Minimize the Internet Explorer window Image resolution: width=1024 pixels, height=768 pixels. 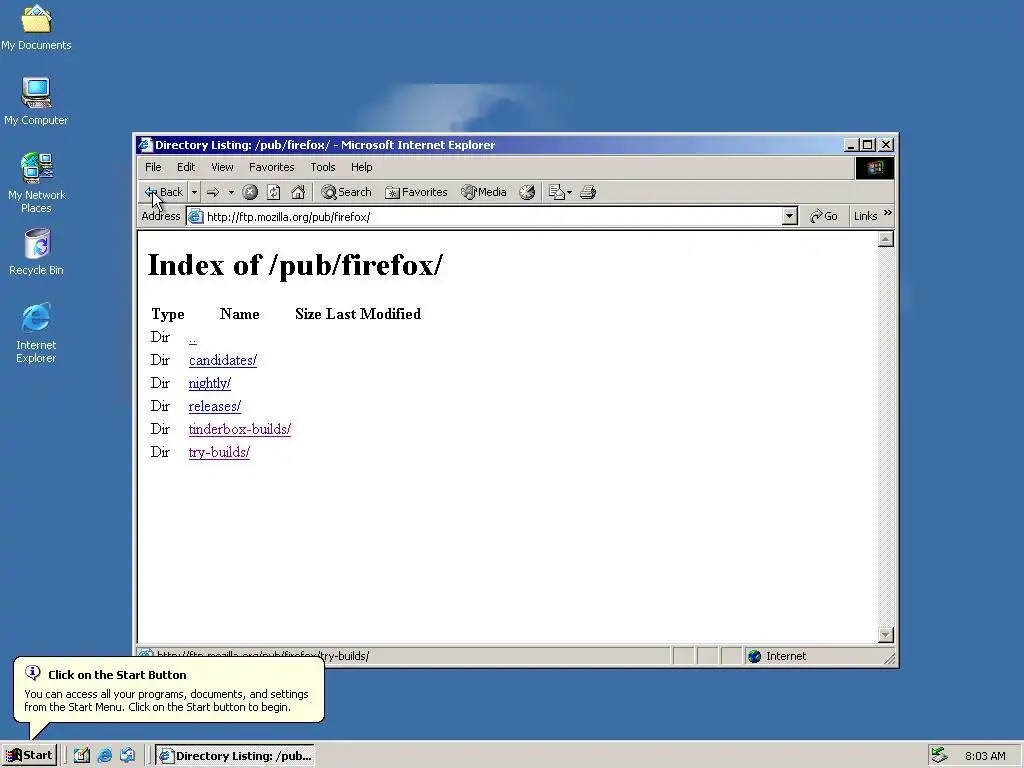[x=851, y=145]
